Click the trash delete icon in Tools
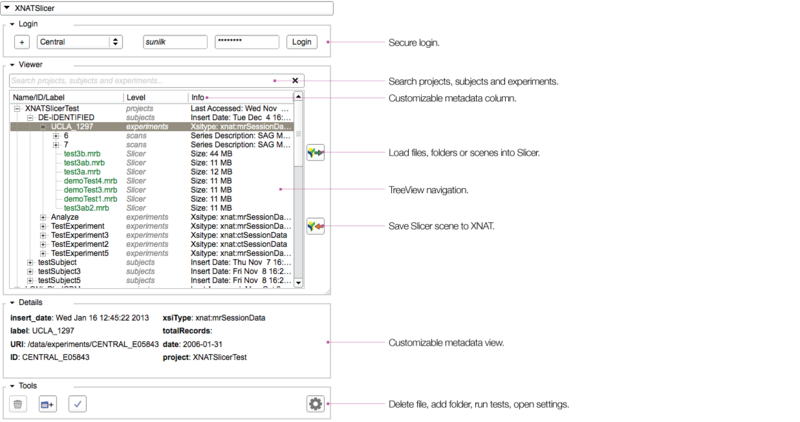Image resolution: width=800 pixels, height=422 pixels. tap(18, 403)
